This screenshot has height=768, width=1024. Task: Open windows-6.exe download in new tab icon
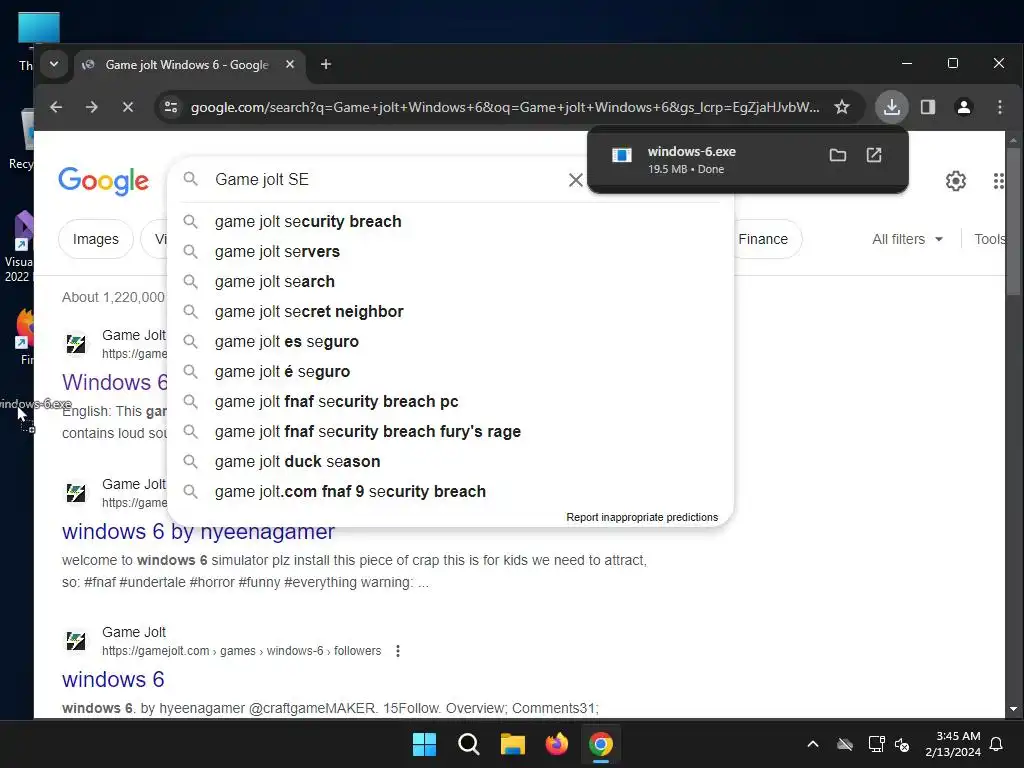click(x=874, y=155)
